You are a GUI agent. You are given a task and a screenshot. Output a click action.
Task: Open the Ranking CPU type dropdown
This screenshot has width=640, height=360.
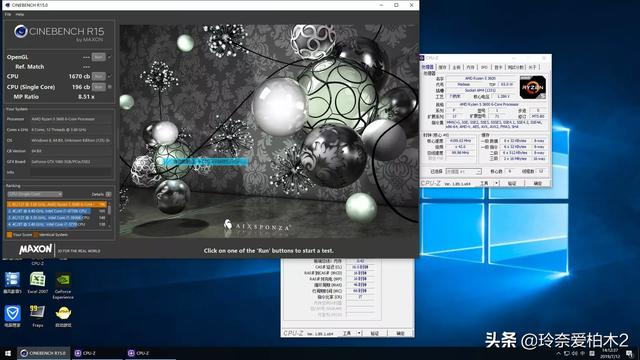pos(35,194)
